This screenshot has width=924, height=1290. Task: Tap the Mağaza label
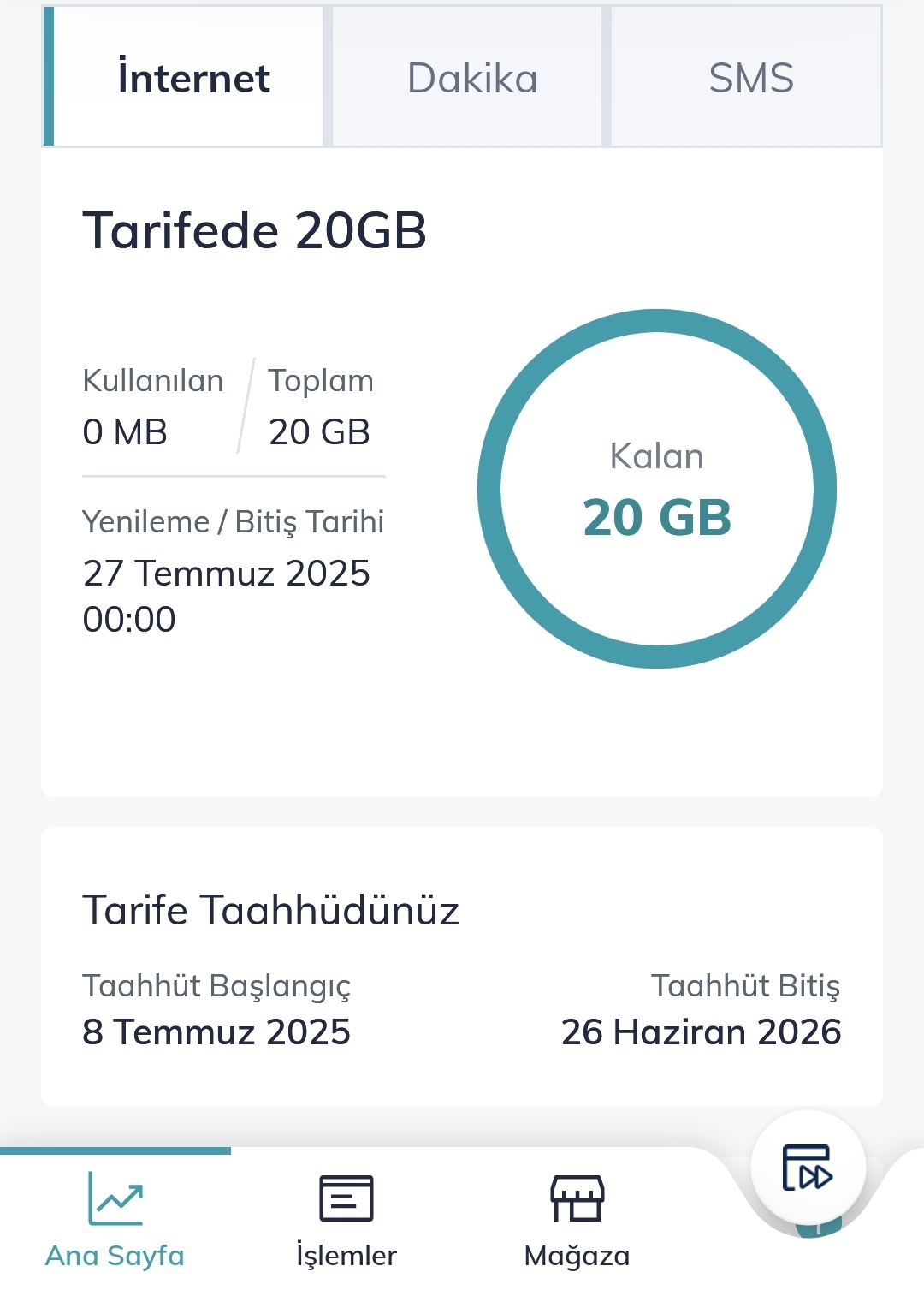[577, 1257]
